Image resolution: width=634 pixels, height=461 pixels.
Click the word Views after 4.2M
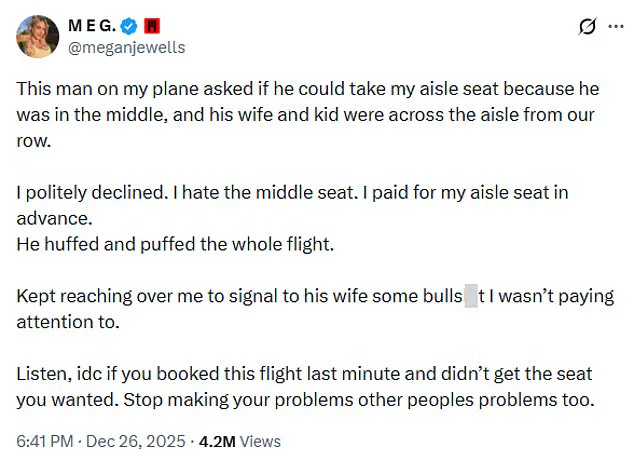[262, 441]
